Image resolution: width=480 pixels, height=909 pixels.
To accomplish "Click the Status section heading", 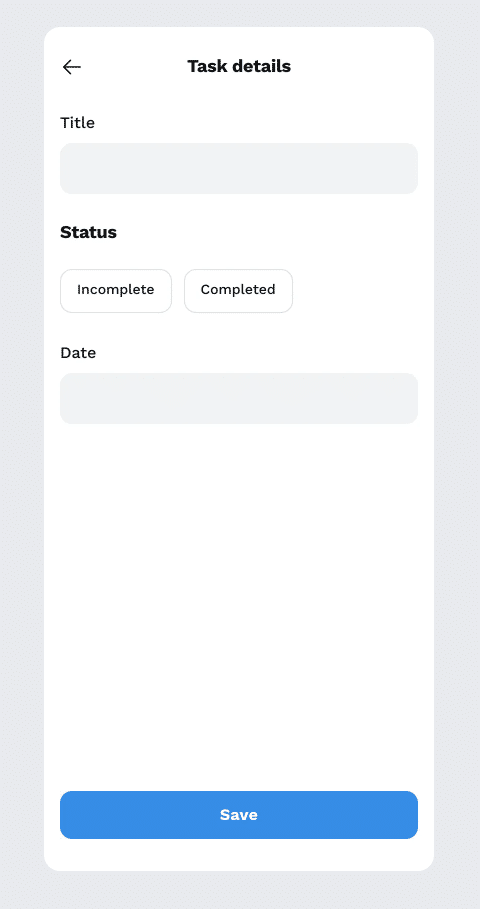I will [x=89, y=232].
